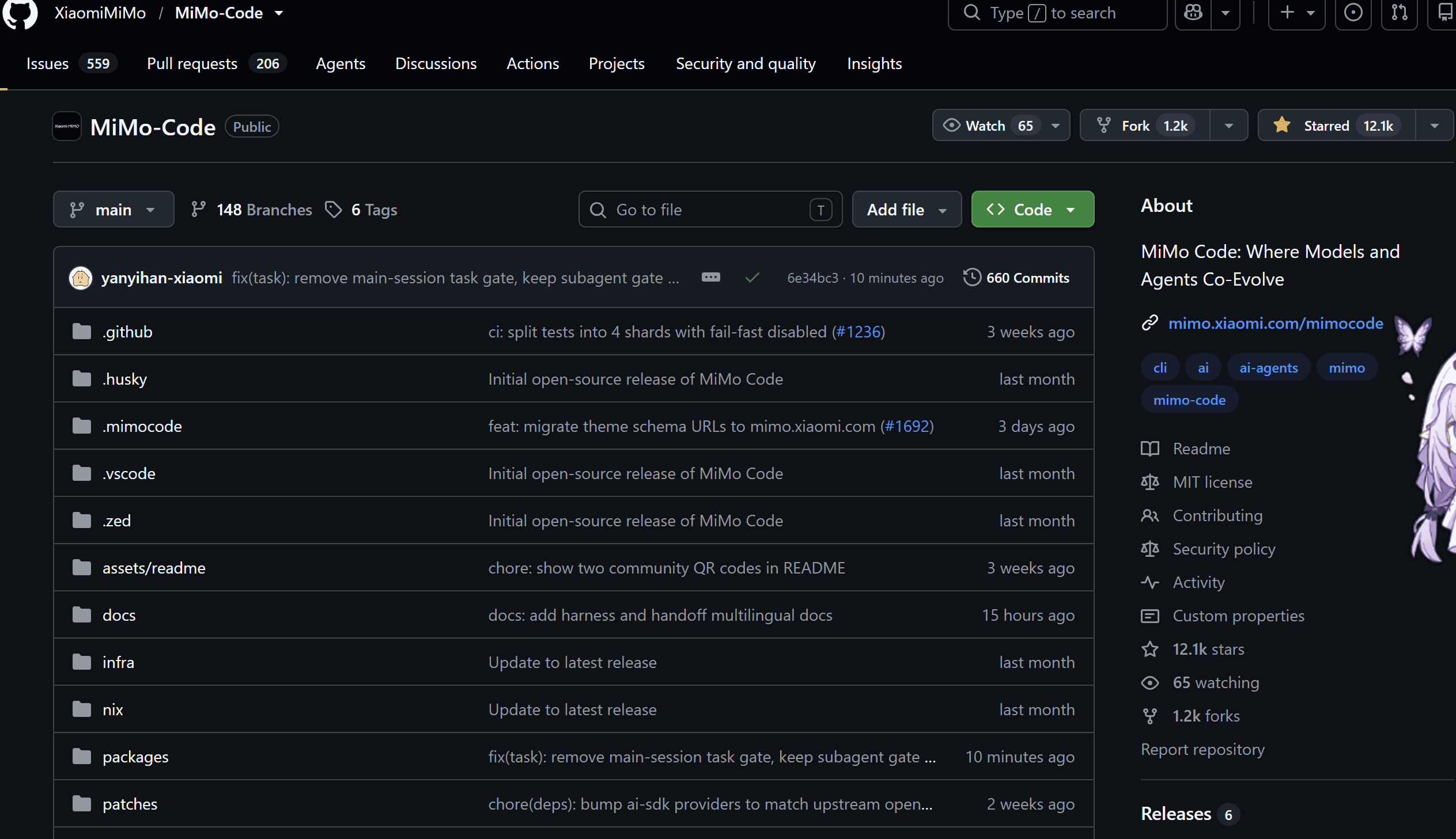Click the Contributing people icon
The height and width of the screenshot is (839, 1456).
(1150, 515)
